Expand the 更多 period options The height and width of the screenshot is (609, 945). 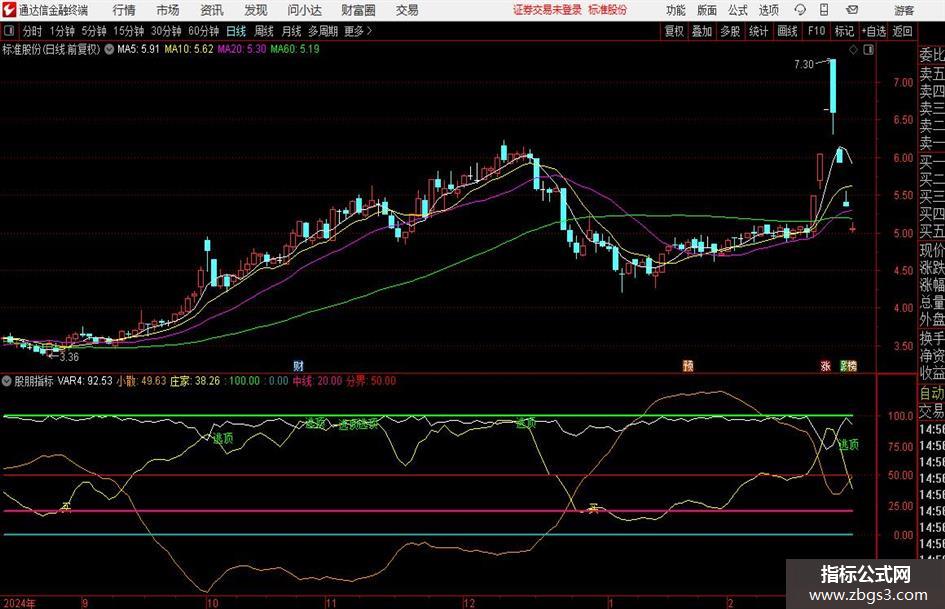[358, 31]
